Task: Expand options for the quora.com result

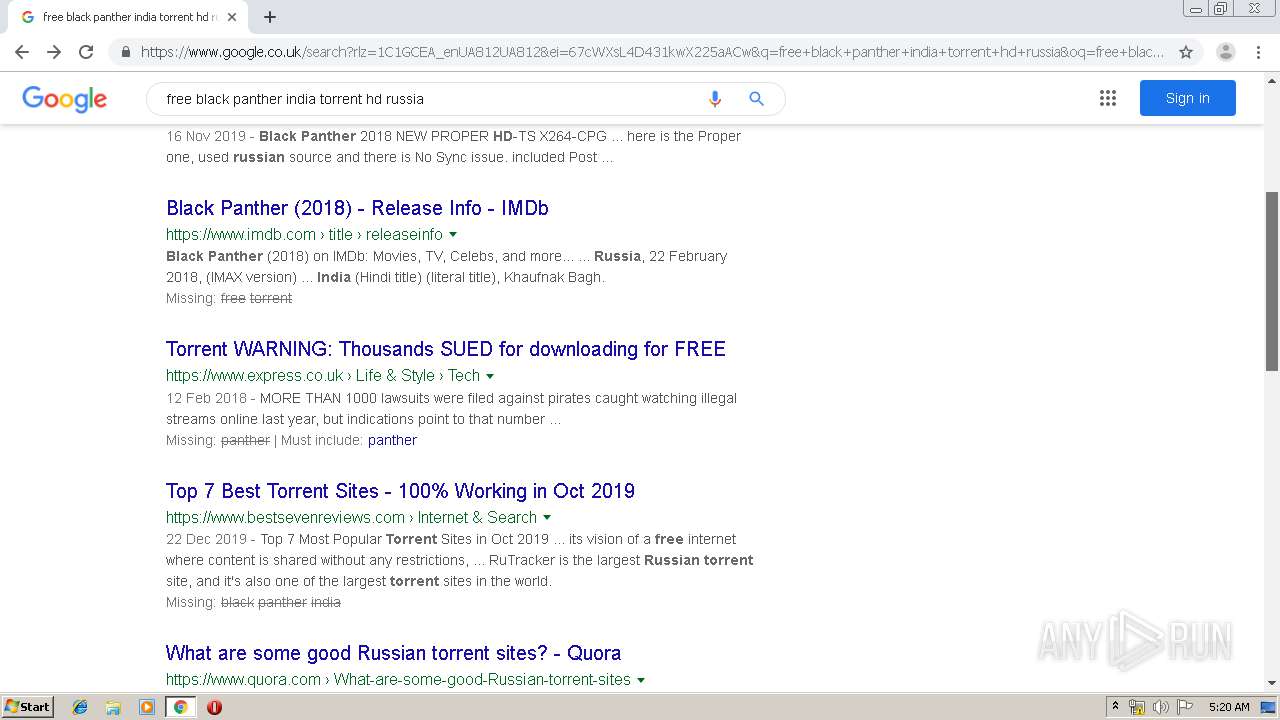Action: point(641,680)
